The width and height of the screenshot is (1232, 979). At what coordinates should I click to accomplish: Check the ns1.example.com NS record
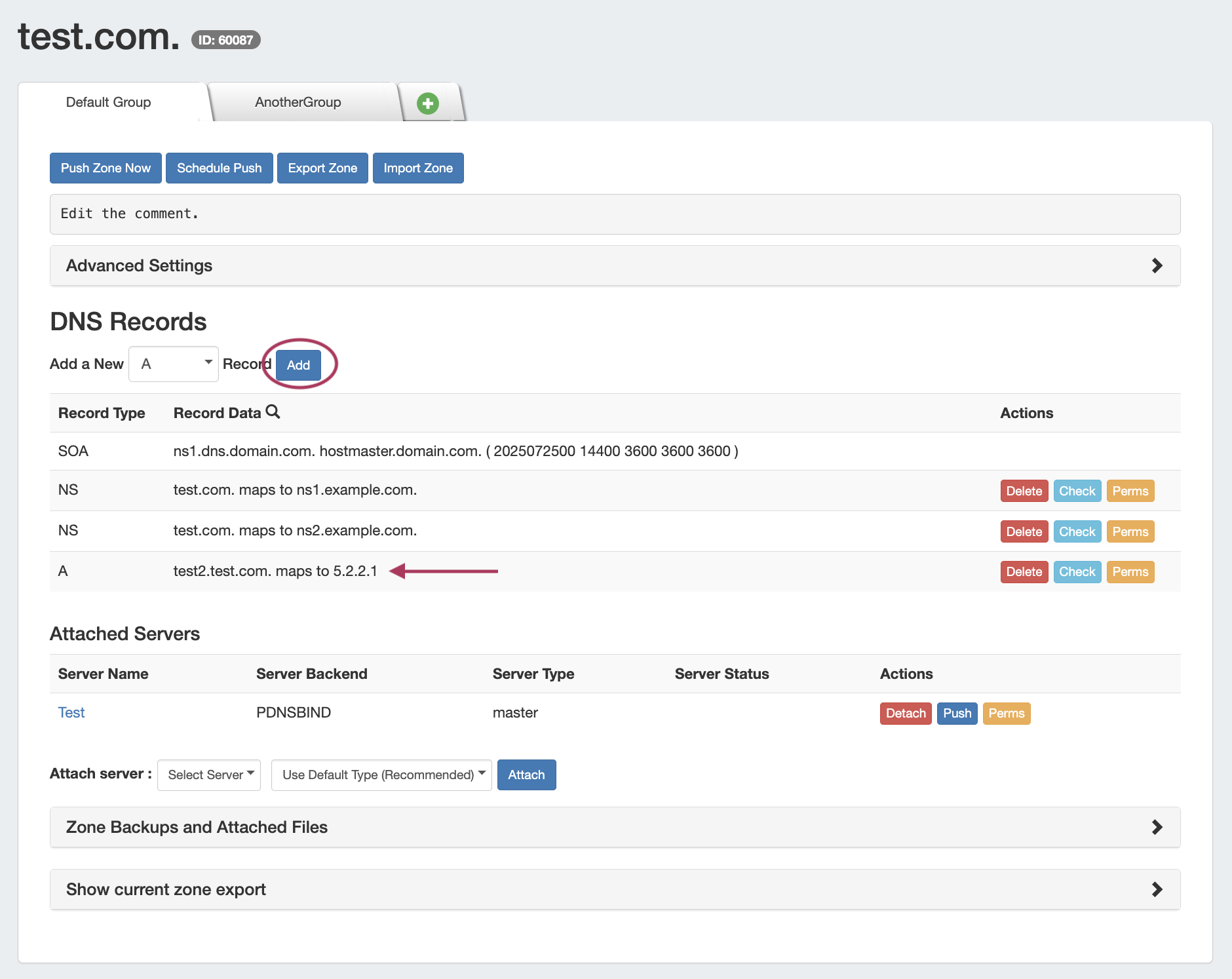click(1077, 491)
